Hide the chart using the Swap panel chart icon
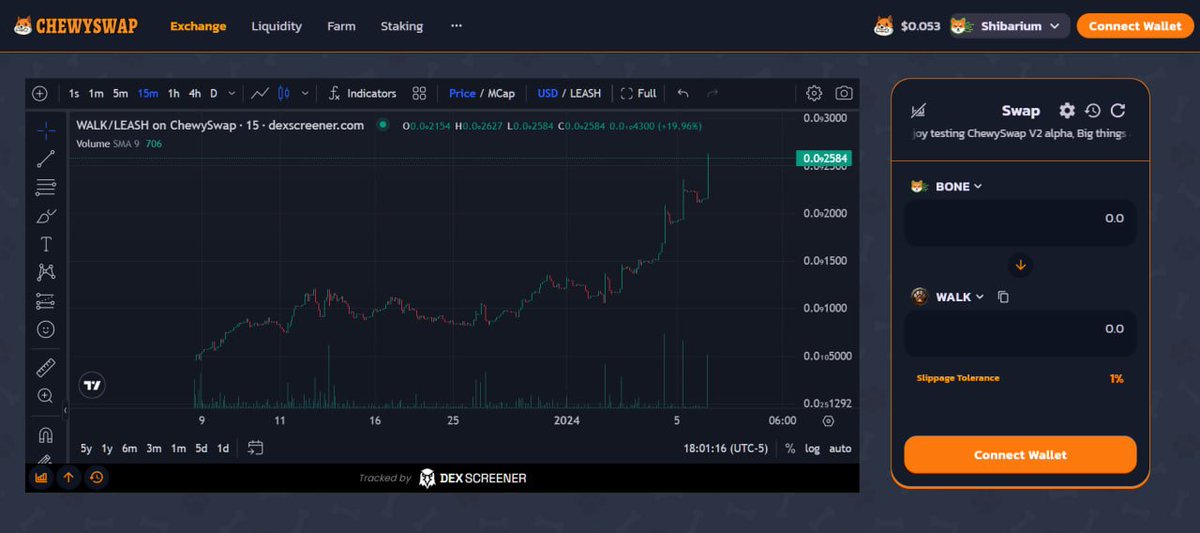The height and width of the screenshot is (533, 1200). (919, 111)
